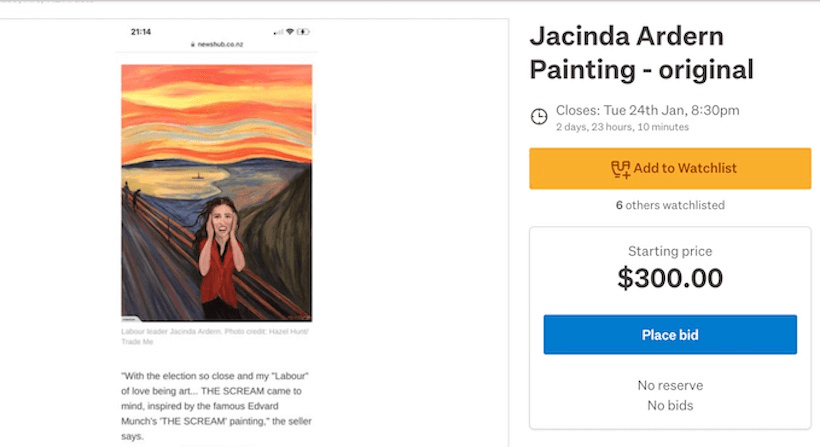
Task: Click the battery icon in the phone status bar
Action: click(x=303, y=32)
